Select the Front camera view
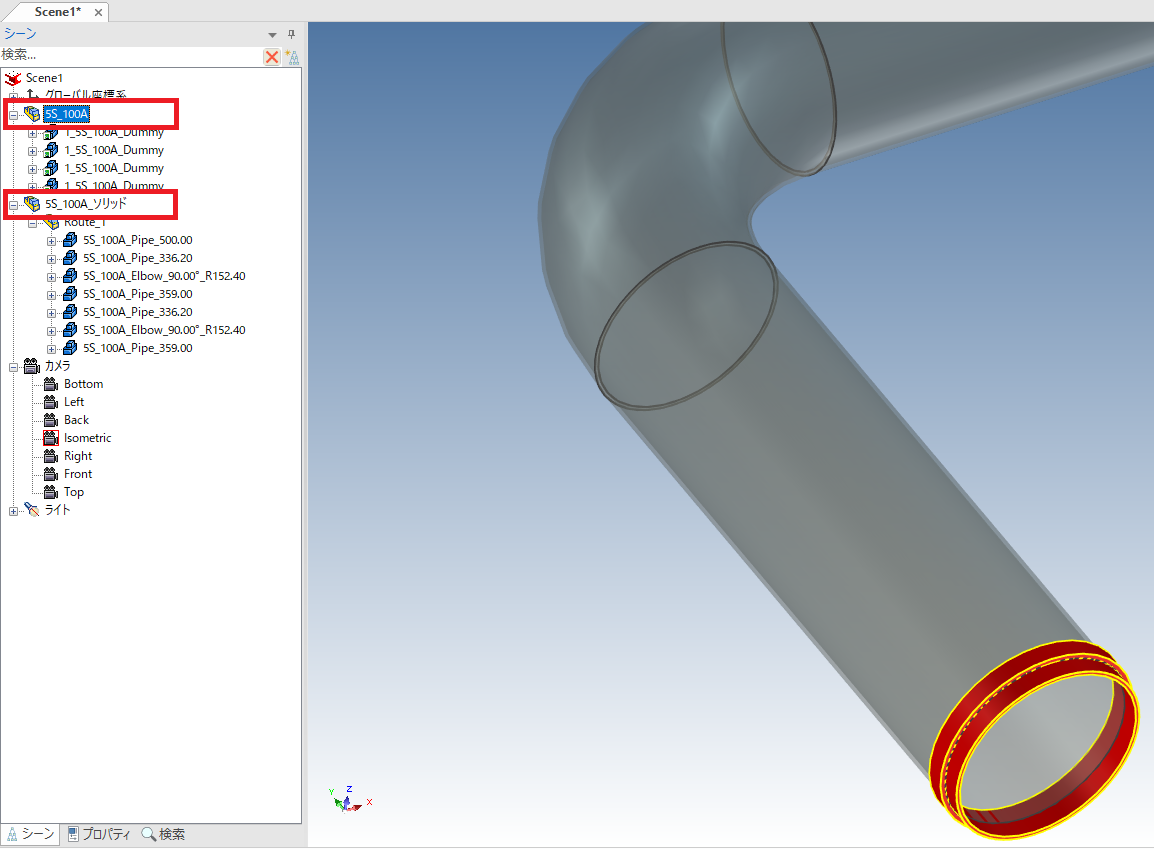The height and width of the screenshot is (849, 1154). [x=78, y=474]
